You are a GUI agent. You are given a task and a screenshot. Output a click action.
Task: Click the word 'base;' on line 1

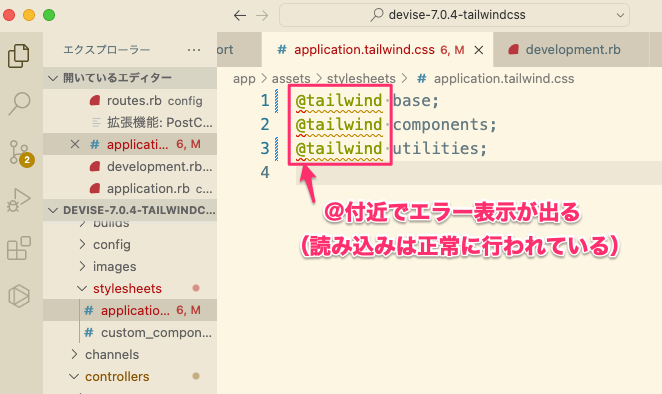(416, 101)
